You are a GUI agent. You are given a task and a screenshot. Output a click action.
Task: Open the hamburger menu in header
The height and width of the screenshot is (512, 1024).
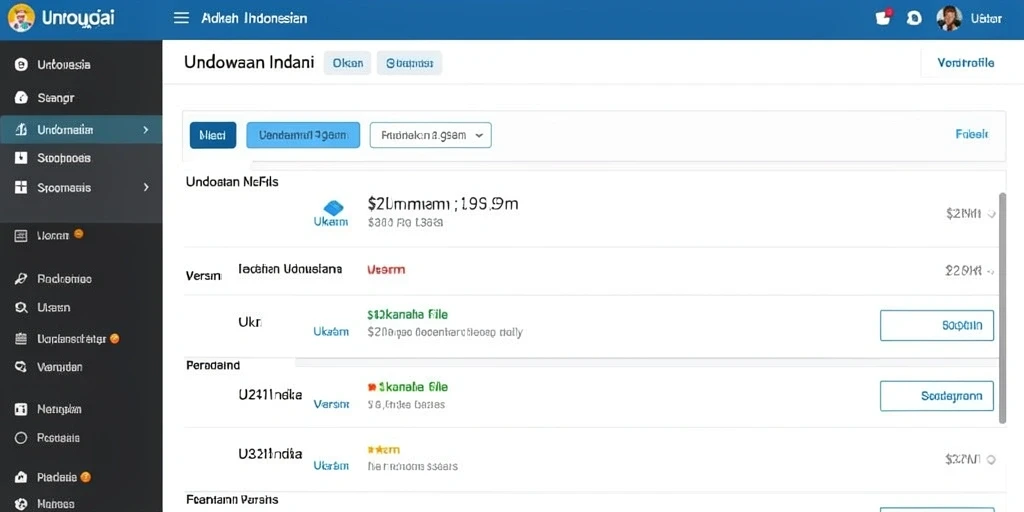click(x=181, y=18)
